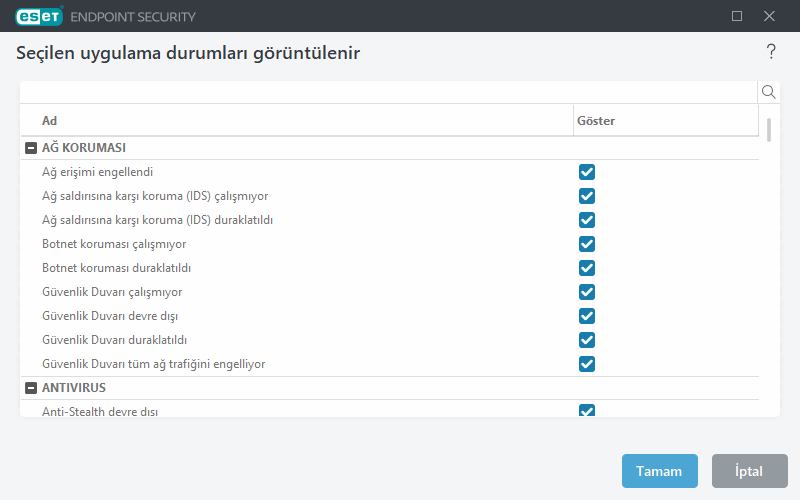Disable 'Güvenlik Duvarı devre dışı' checkbox
Viewport: 800px width, 500px height.
coord(587,316)
